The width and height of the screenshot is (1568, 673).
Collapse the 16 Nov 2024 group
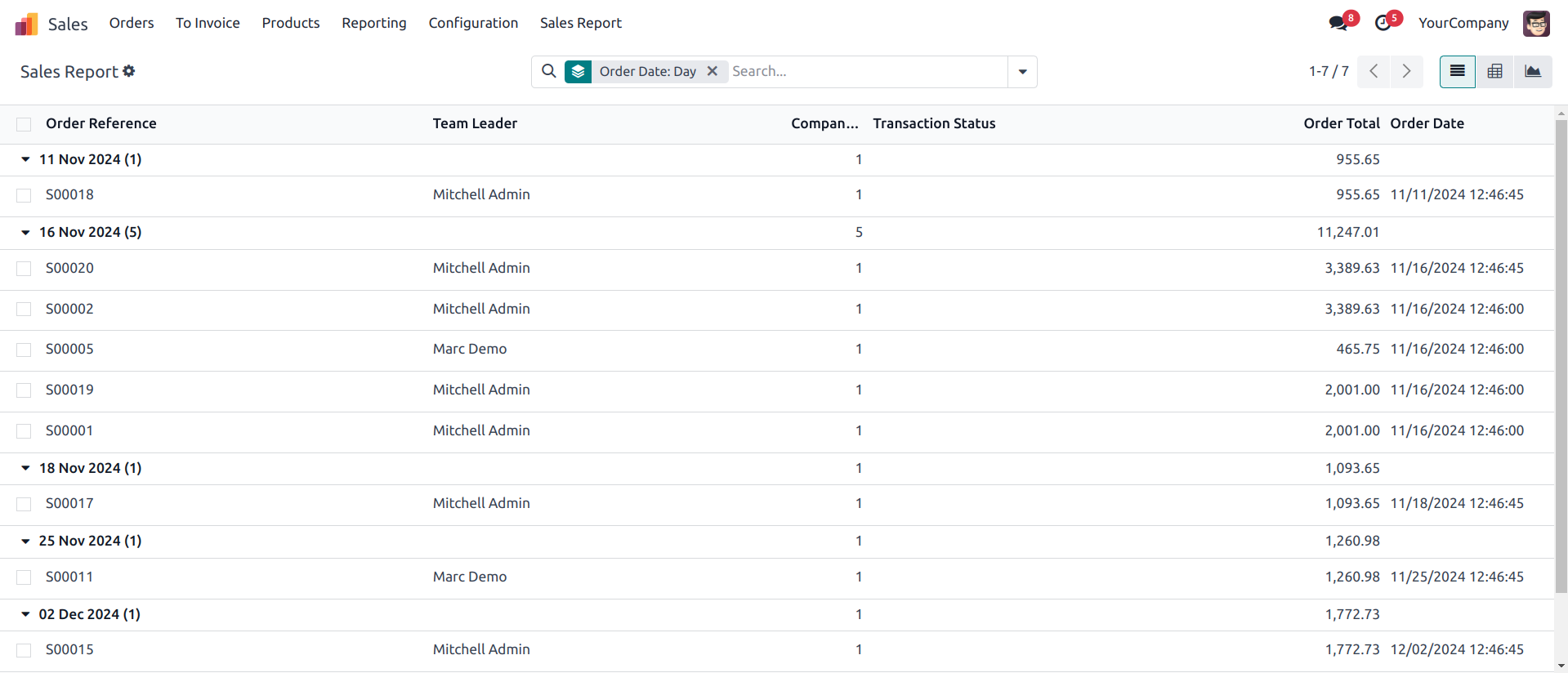[x=25, y=232]
